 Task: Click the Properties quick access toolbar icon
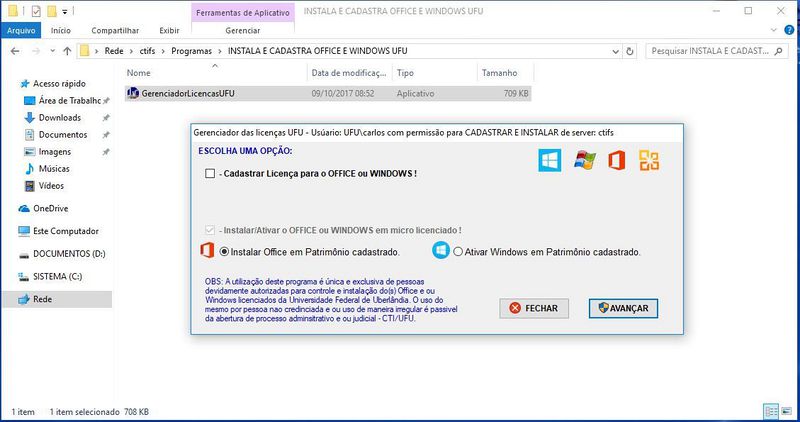36,11
